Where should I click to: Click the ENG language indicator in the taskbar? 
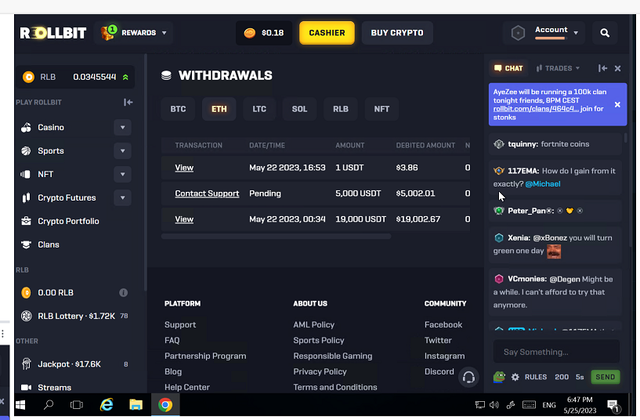click(x=549, y=405)
